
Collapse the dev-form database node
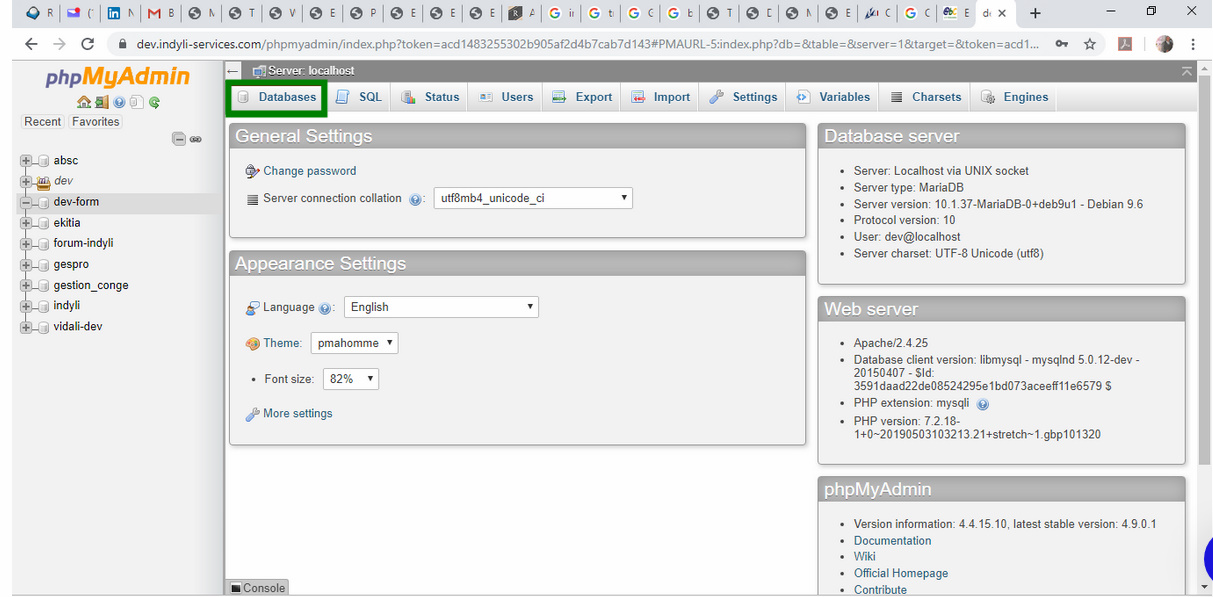click(27, 202)
